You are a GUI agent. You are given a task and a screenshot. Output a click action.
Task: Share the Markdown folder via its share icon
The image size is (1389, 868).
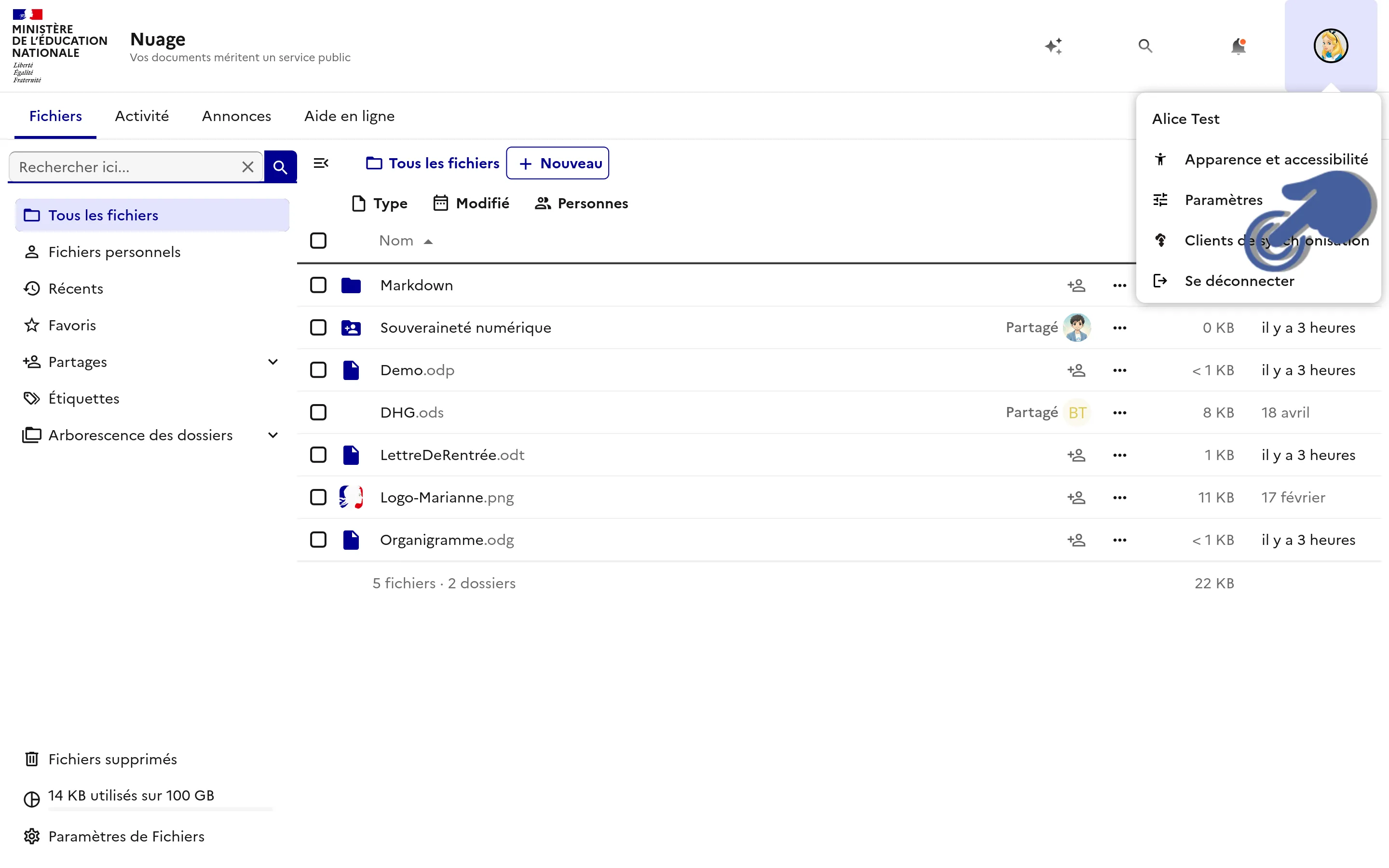pyautogui.click(x=1076, y=285)
